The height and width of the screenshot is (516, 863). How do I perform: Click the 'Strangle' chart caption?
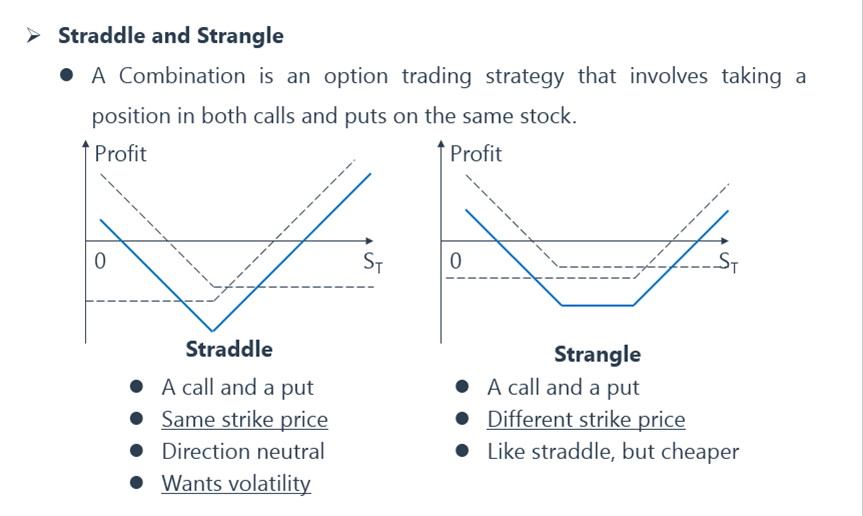pyautogui.click(x=597, y=354)
